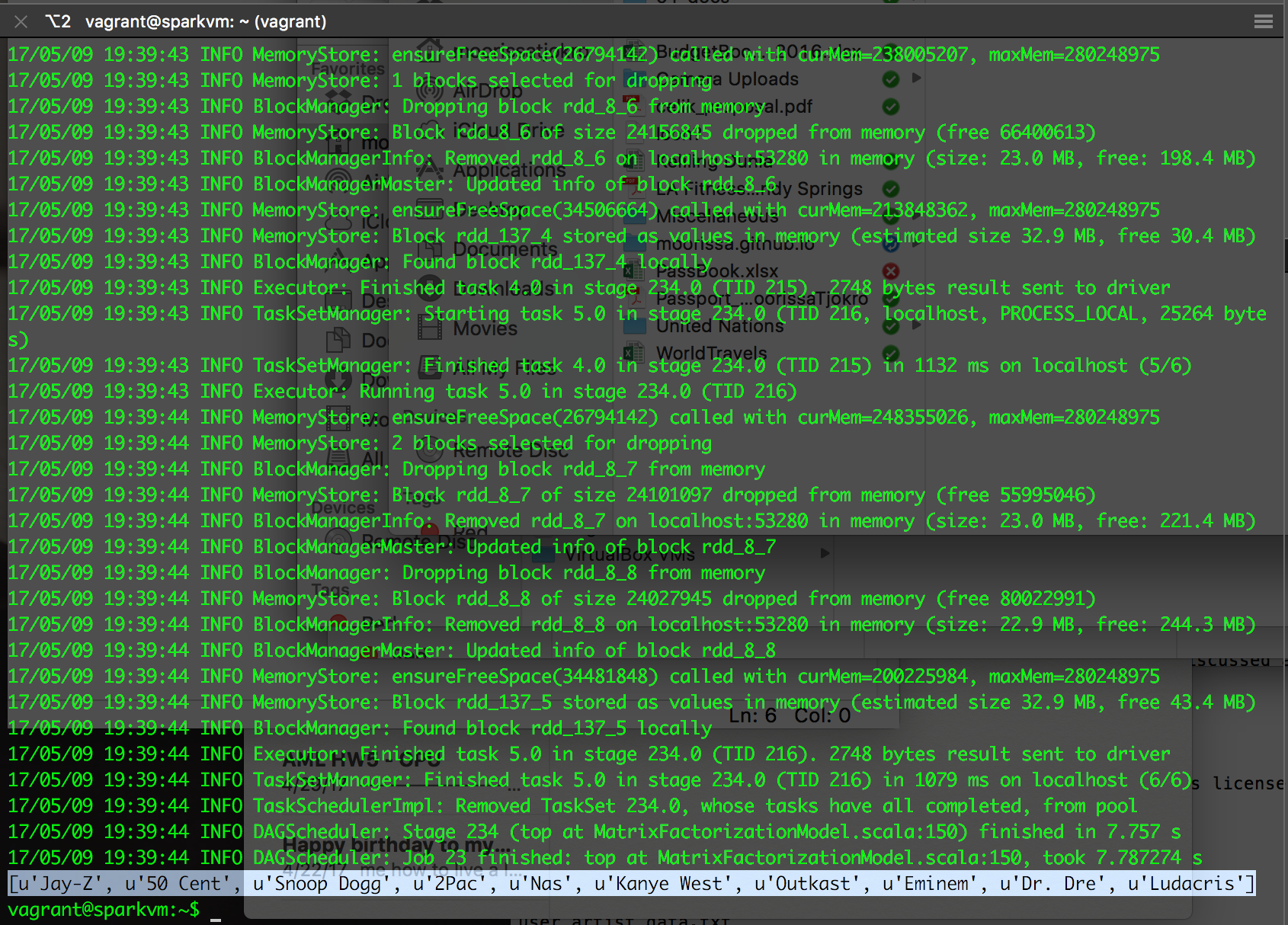Click the 'Updated info of block rdd_8_7' line
Viewport: 1288px width, 925px height.
coord(392,546)
